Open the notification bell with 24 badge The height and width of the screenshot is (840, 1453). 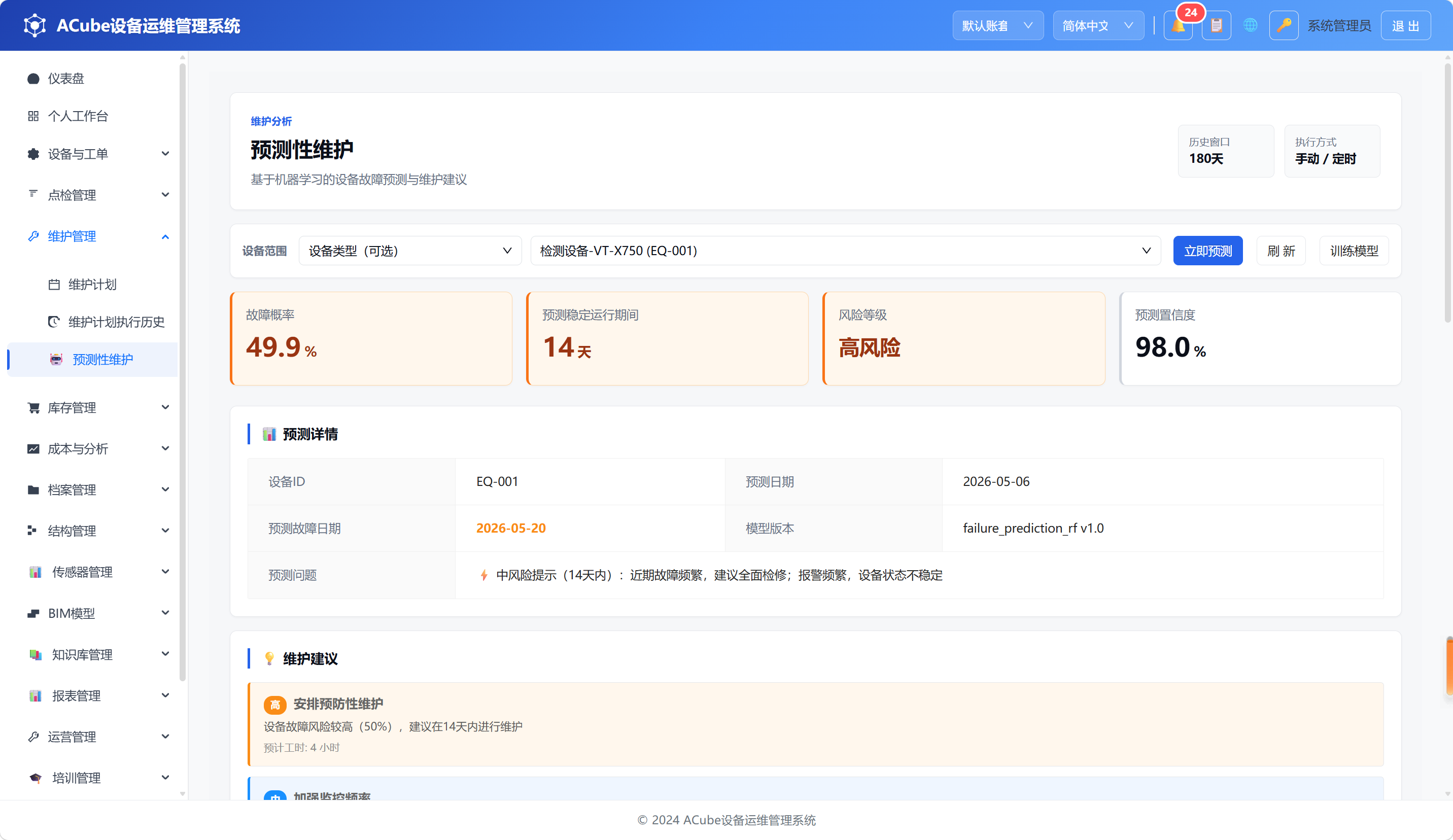(x=1178, y=25)
